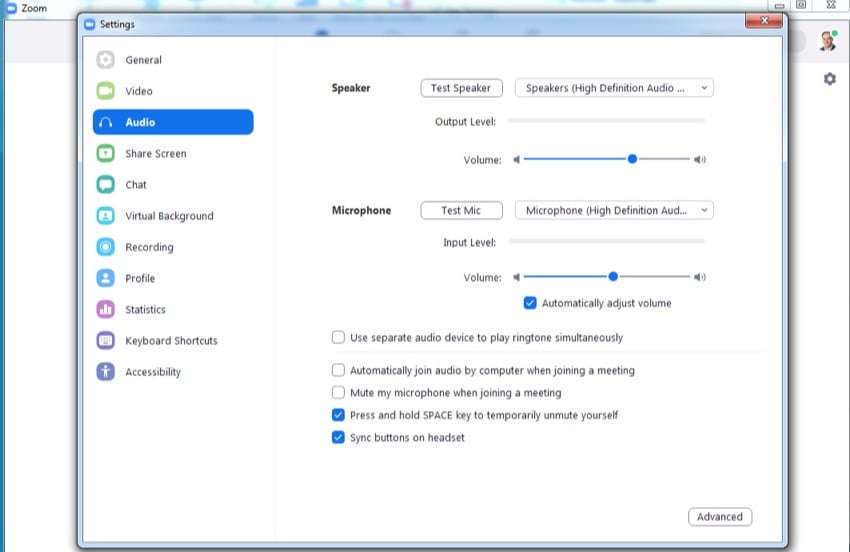Disable Automatically adjust volume checkbox
The height and width of the screenshot is (552, 850).
pos(531,303)
